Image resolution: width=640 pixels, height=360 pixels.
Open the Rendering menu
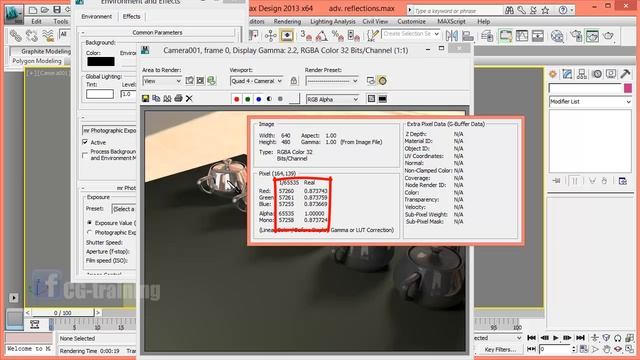287,21
